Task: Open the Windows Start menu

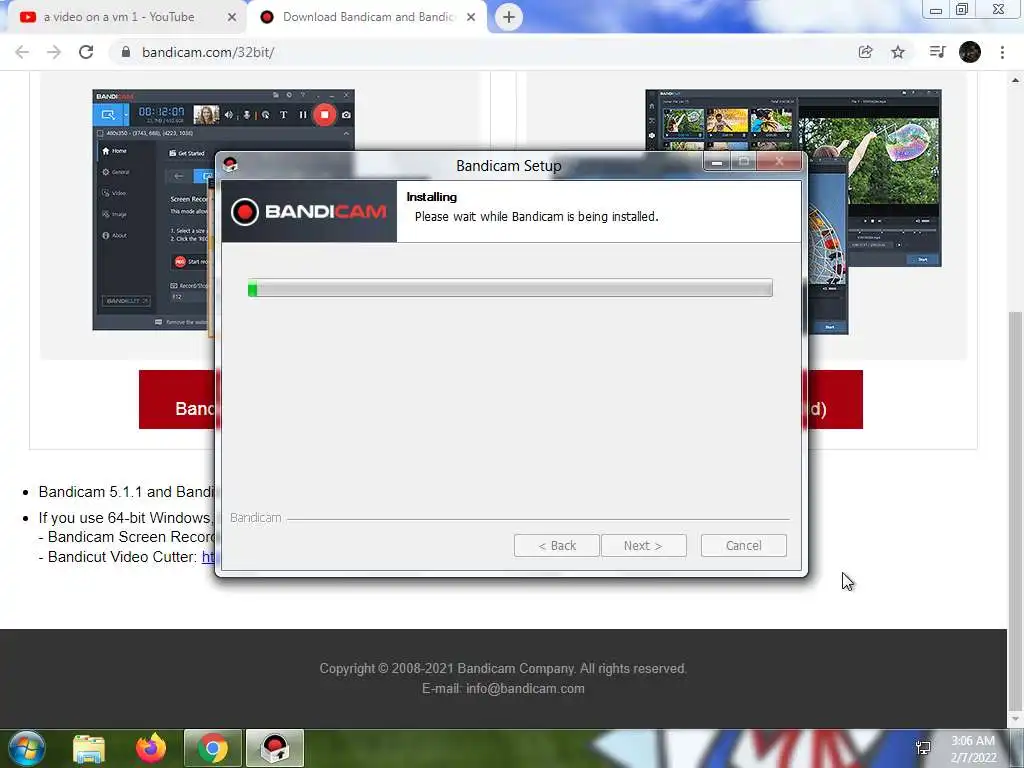Action: [27, 748]
